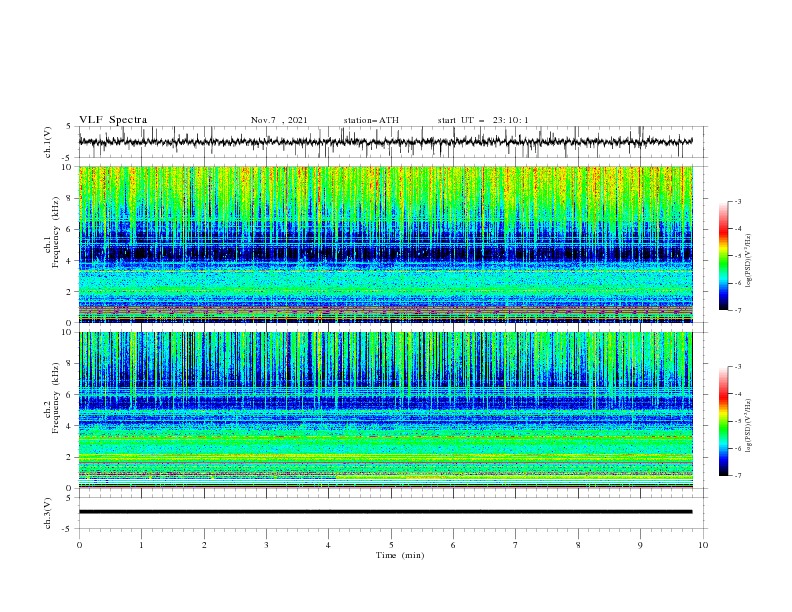
Task: Click the "station=ATH" header label
Action: tap(371, 120)
